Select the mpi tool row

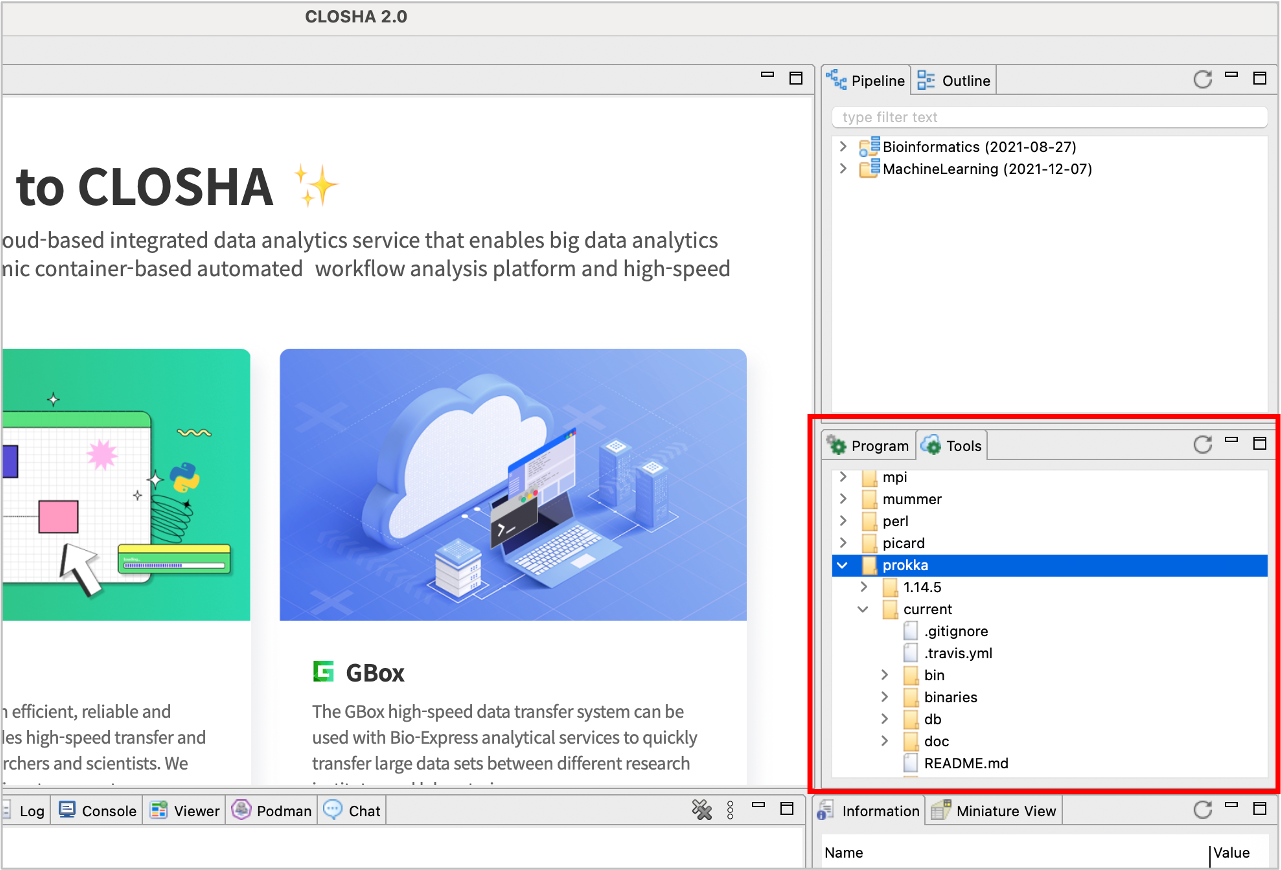(x=1050, y=477)
